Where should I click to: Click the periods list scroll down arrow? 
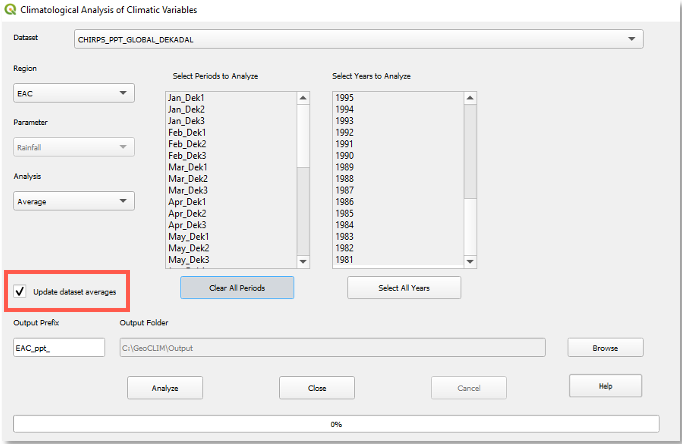(304, 261)
